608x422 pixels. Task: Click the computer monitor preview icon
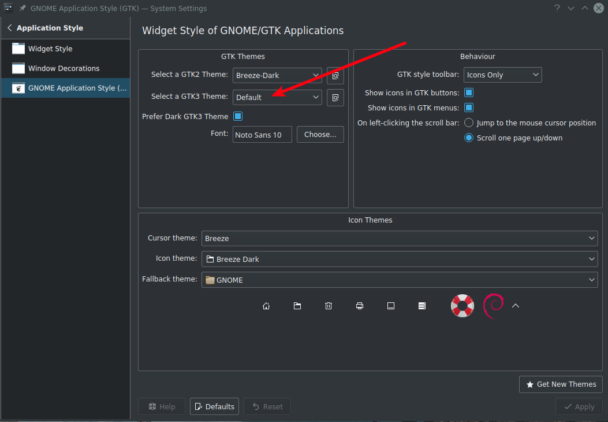coord(391,306)
